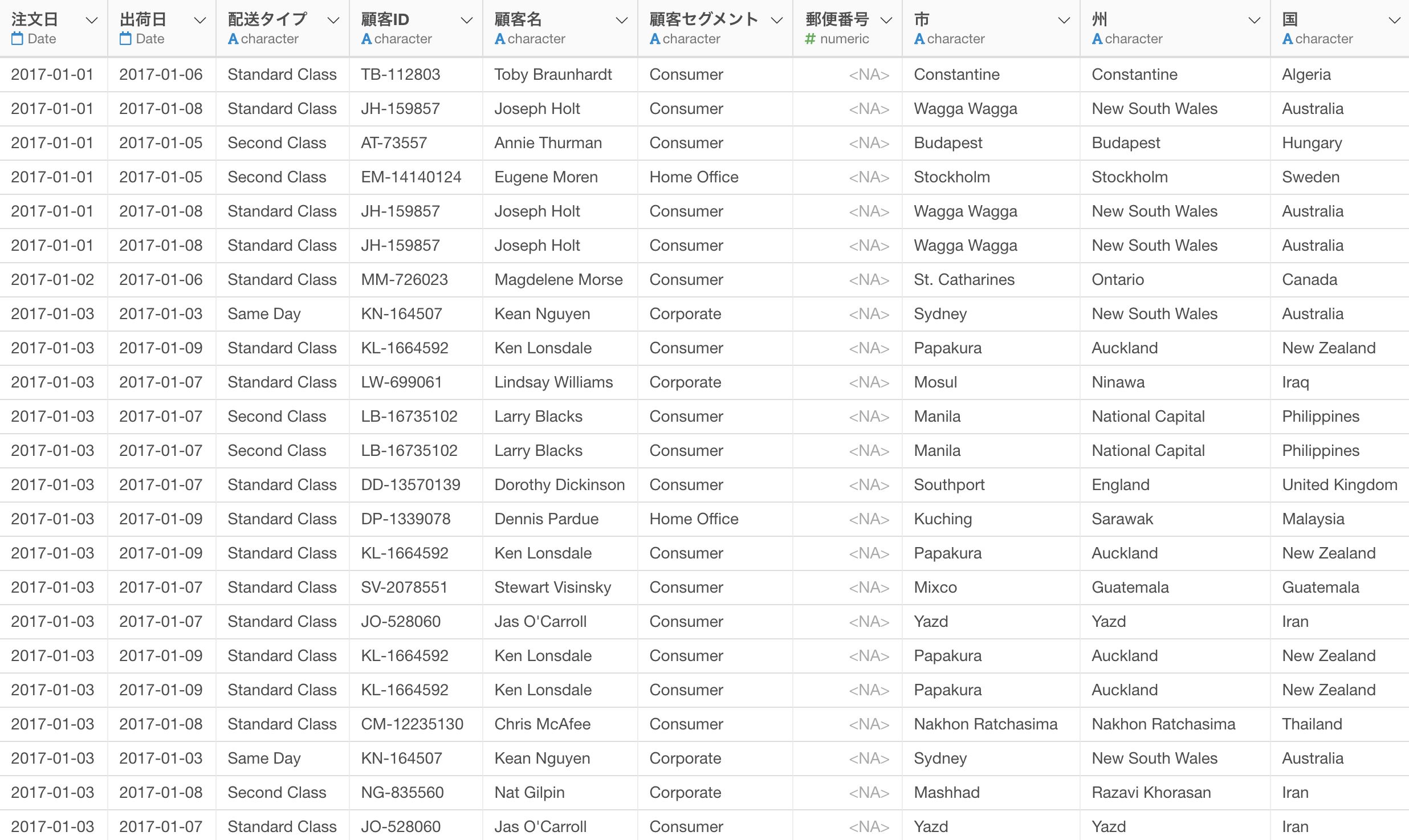Select the 顧客セグメント column header title
The width and height of the screenshot is (1409, 840).
pyautogui.click(x=704, y=19)
